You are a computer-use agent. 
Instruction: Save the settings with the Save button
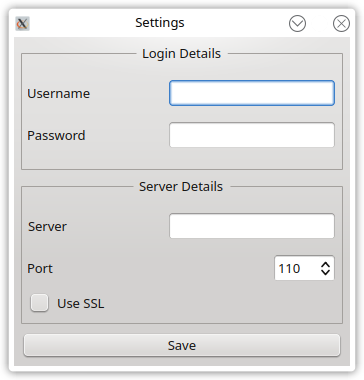pyautogui.click(x=182, y=345)
